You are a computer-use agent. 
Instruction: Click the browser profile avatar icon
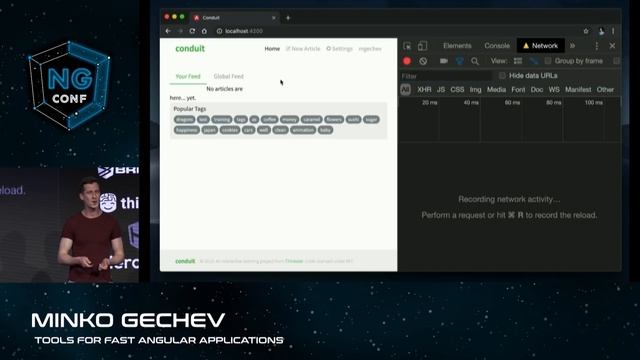click(601, 31)
